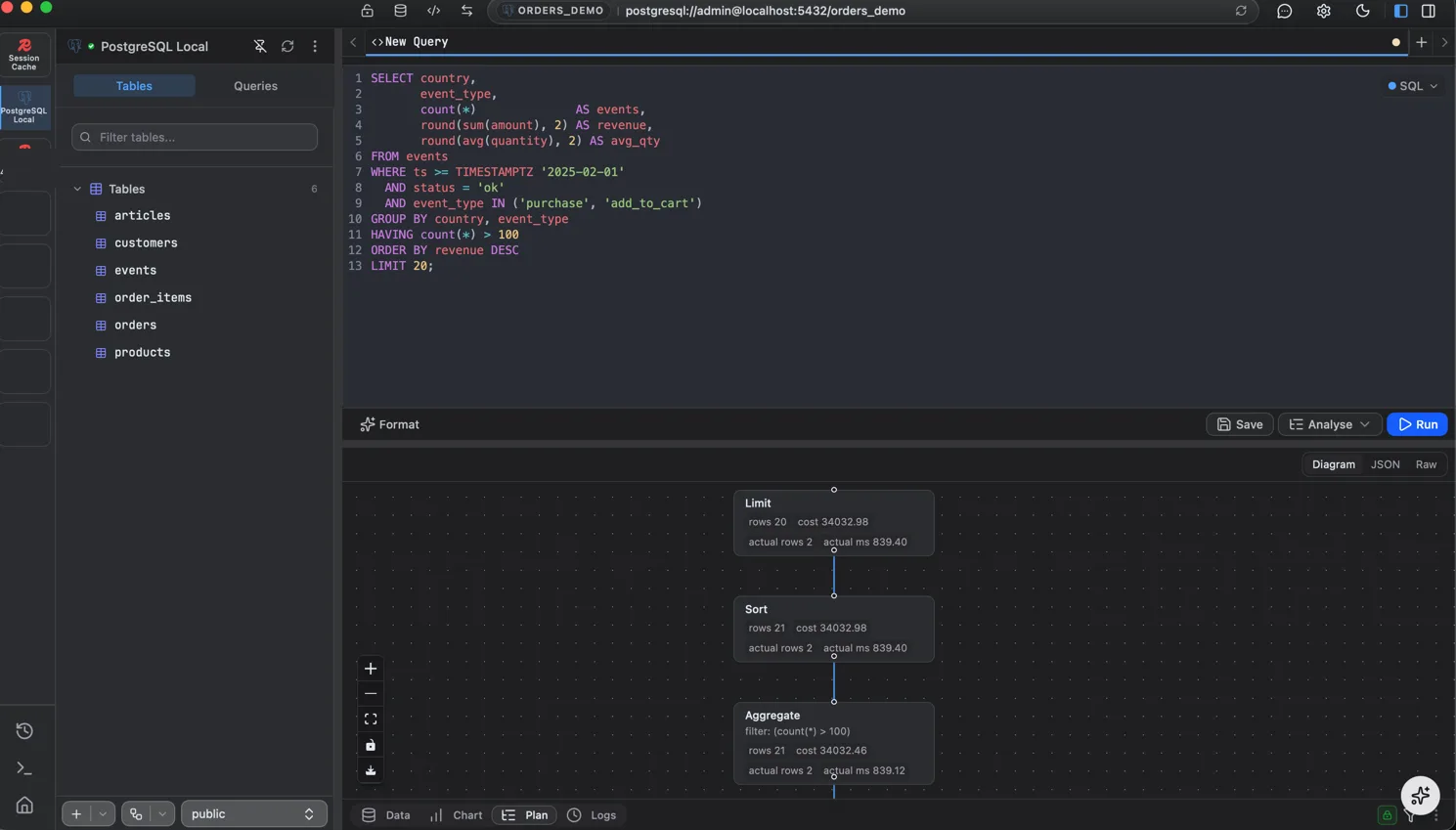
Task: Open the Plan results tab
Action: coord(524,814)
